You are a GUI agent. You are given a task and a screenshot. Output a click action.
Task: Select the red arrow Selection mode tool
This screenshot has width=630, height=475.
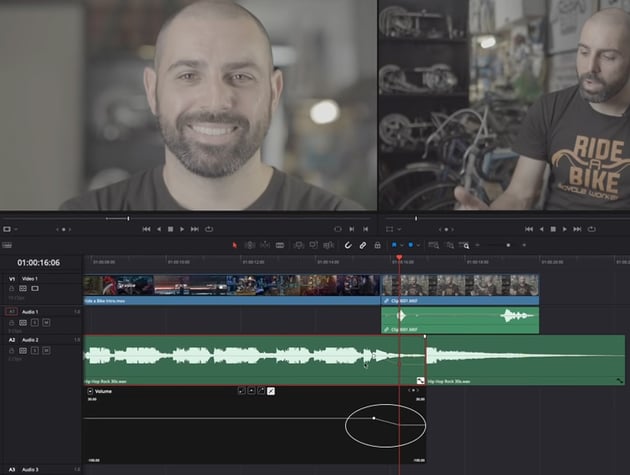[236, 245]
